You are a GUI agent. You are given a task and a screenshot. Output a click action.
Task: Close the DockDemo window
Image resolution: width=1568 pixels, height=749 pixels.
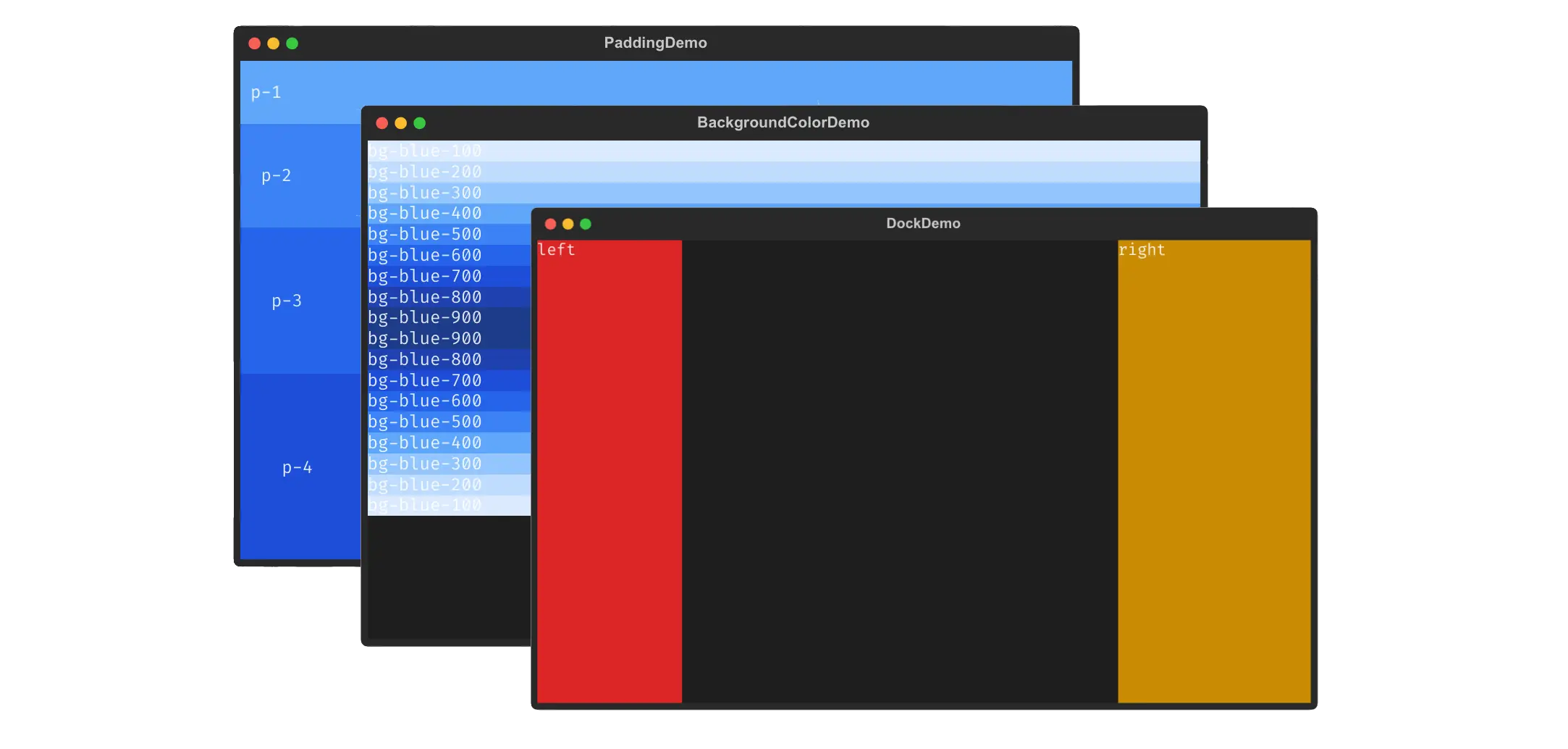point(550,224)
